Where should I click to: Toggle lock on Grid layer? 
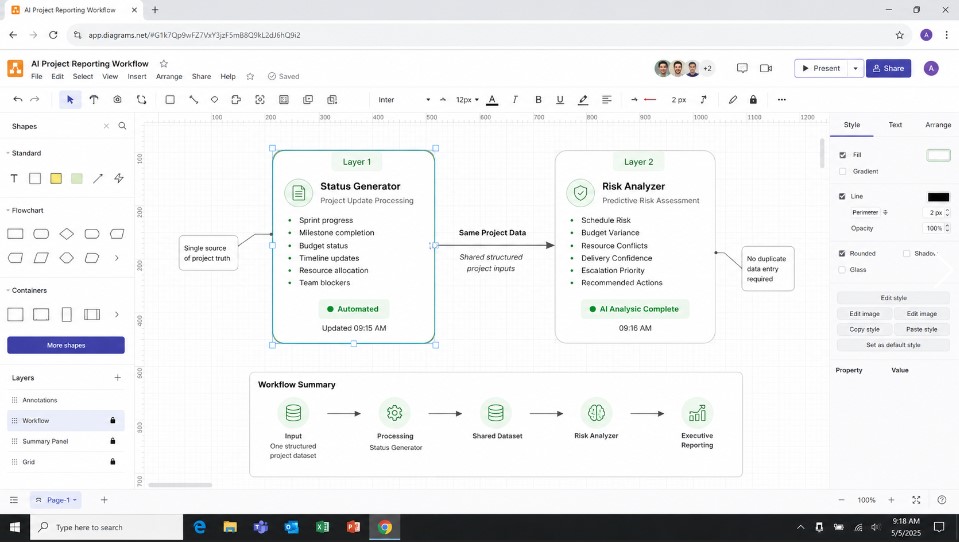113,462
